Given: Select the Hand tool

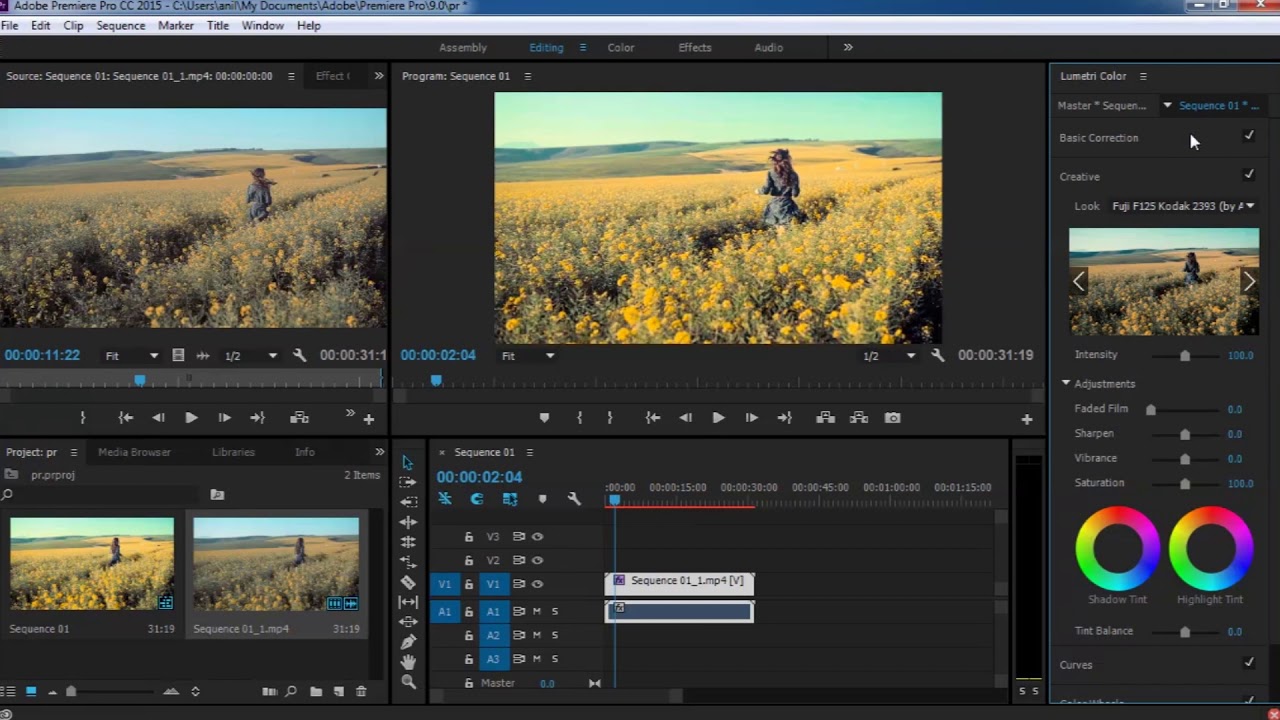Looking at the screenshot, I should (408, 662).
